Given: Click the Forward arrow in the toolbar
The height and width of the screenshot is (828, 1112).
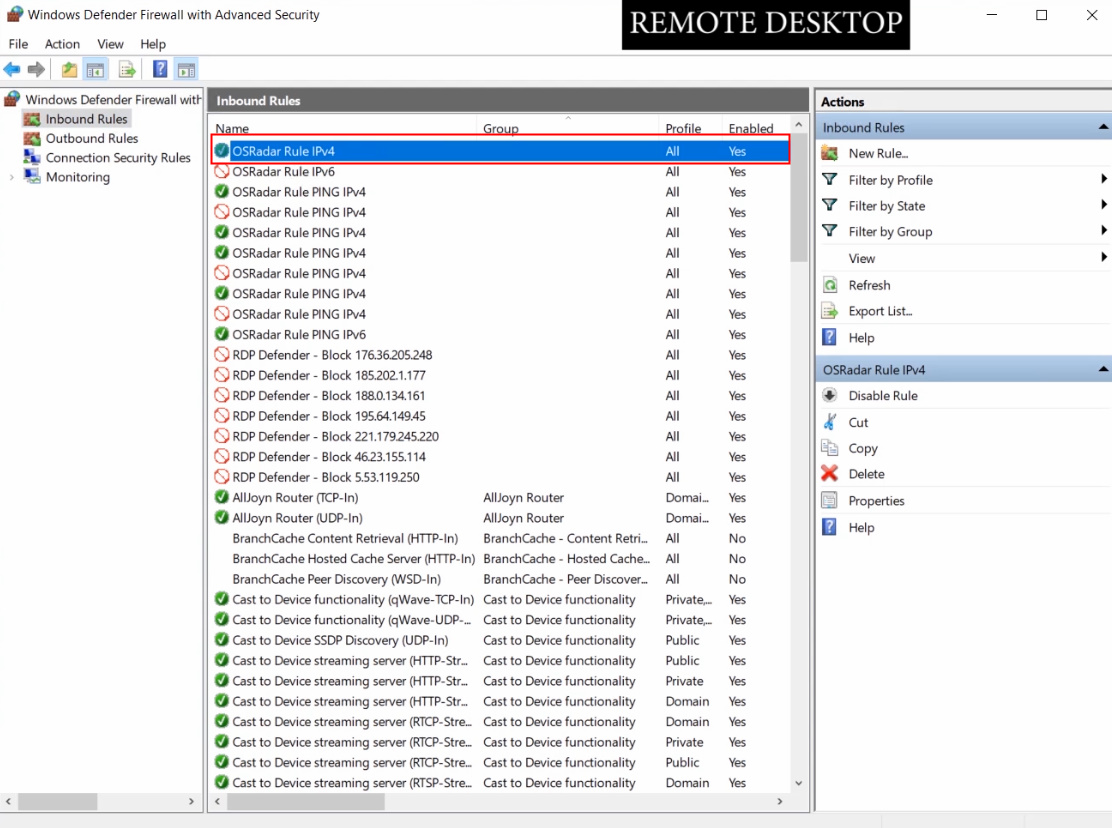Looking at the screenshot, I should point(36,69).
